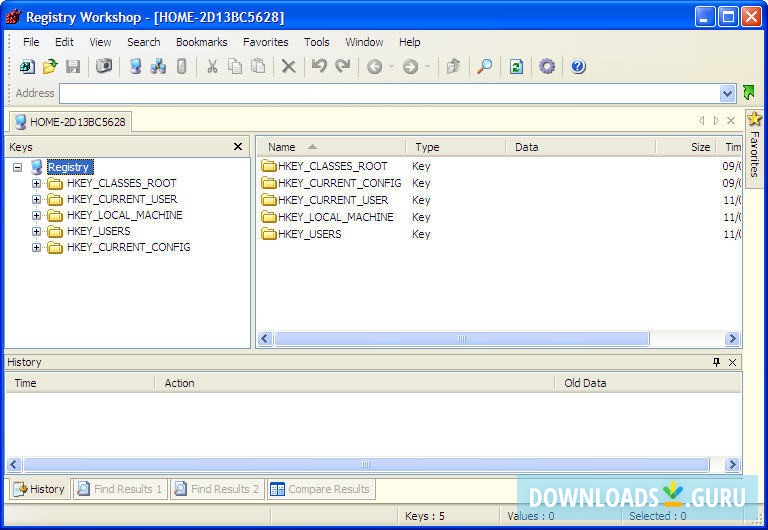Click the redo arrow toolbar icon

point(342,66)
